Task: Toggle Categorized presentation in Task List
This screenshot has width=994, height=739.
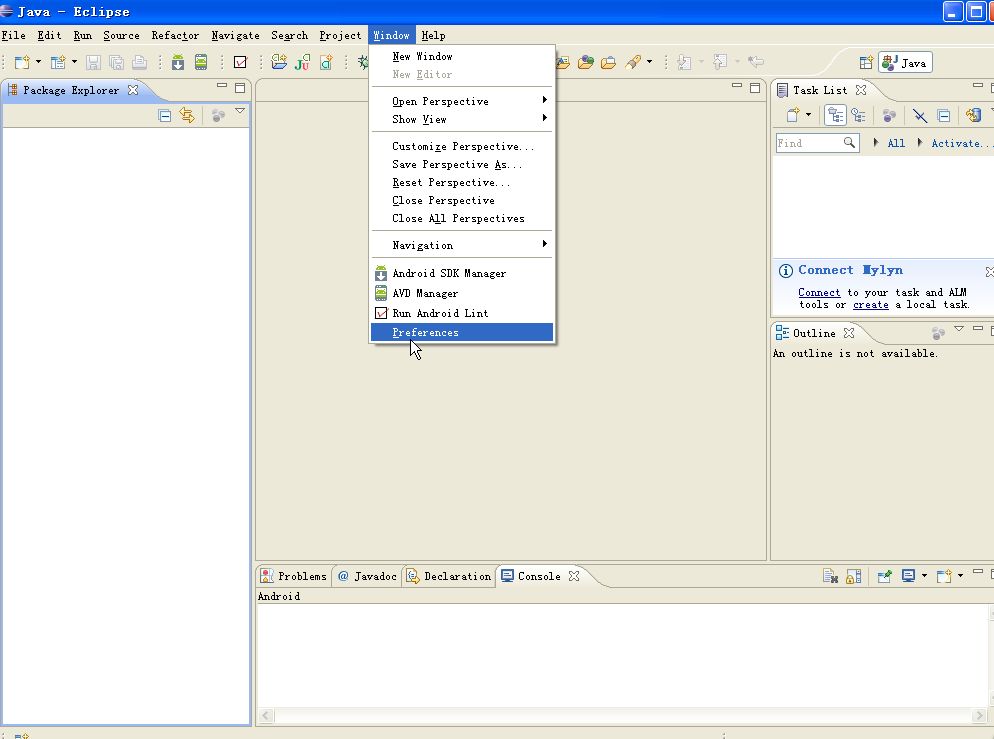Action: pos(836,115)
